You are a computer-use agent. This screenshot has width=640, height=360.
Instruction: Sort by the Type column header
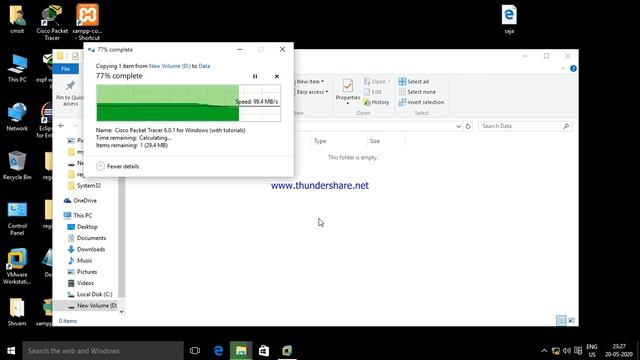pos(320,141)
